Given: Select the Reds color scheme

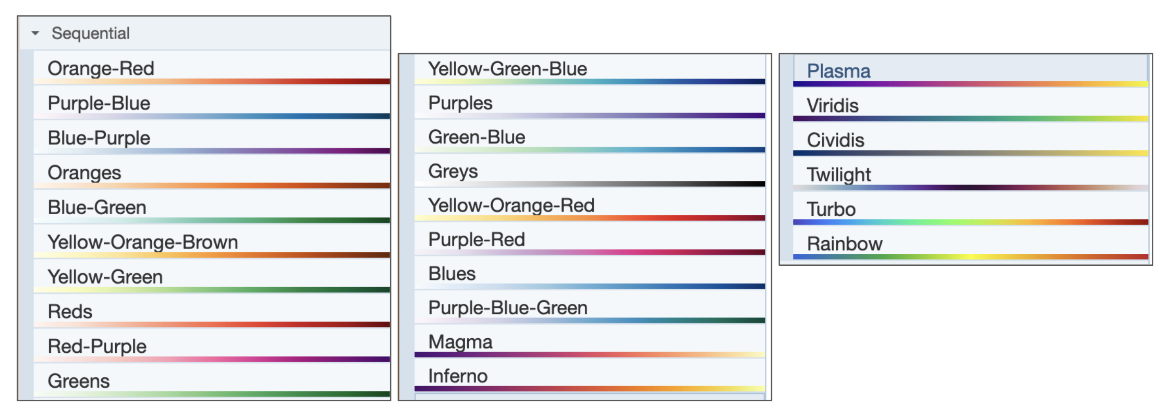Looking at the screenshot, I should click(70, 312).
